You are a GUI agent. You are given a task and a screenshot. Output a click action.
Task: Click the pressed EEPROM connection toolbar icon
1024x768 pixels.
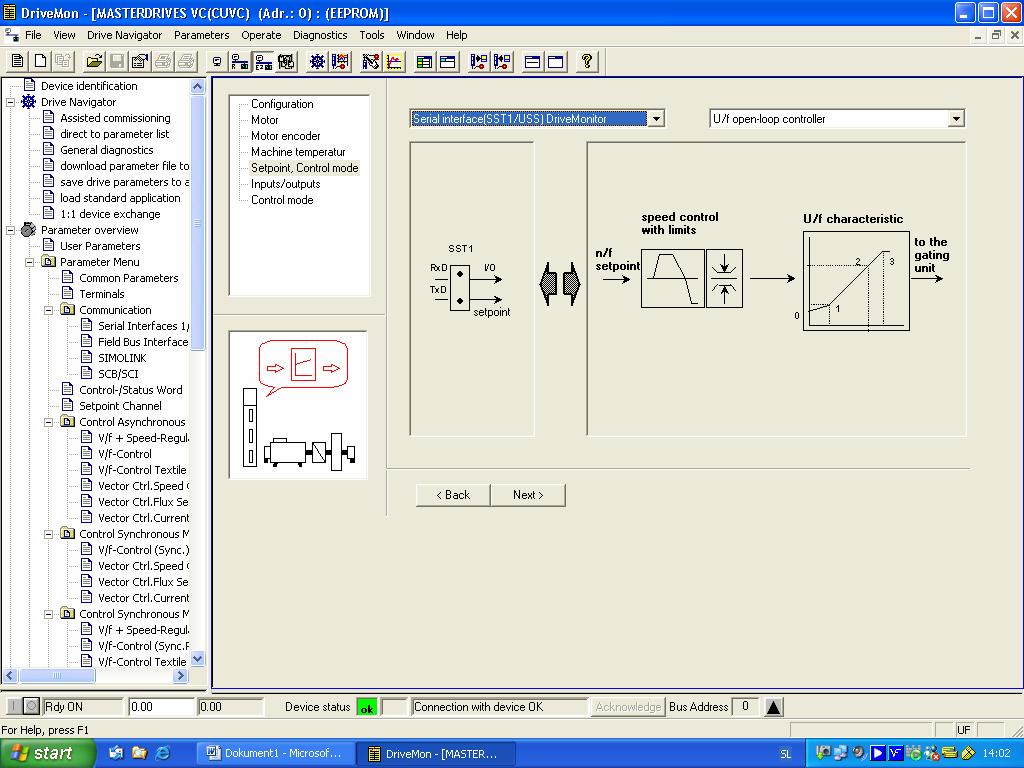click(x=264, y=61)
